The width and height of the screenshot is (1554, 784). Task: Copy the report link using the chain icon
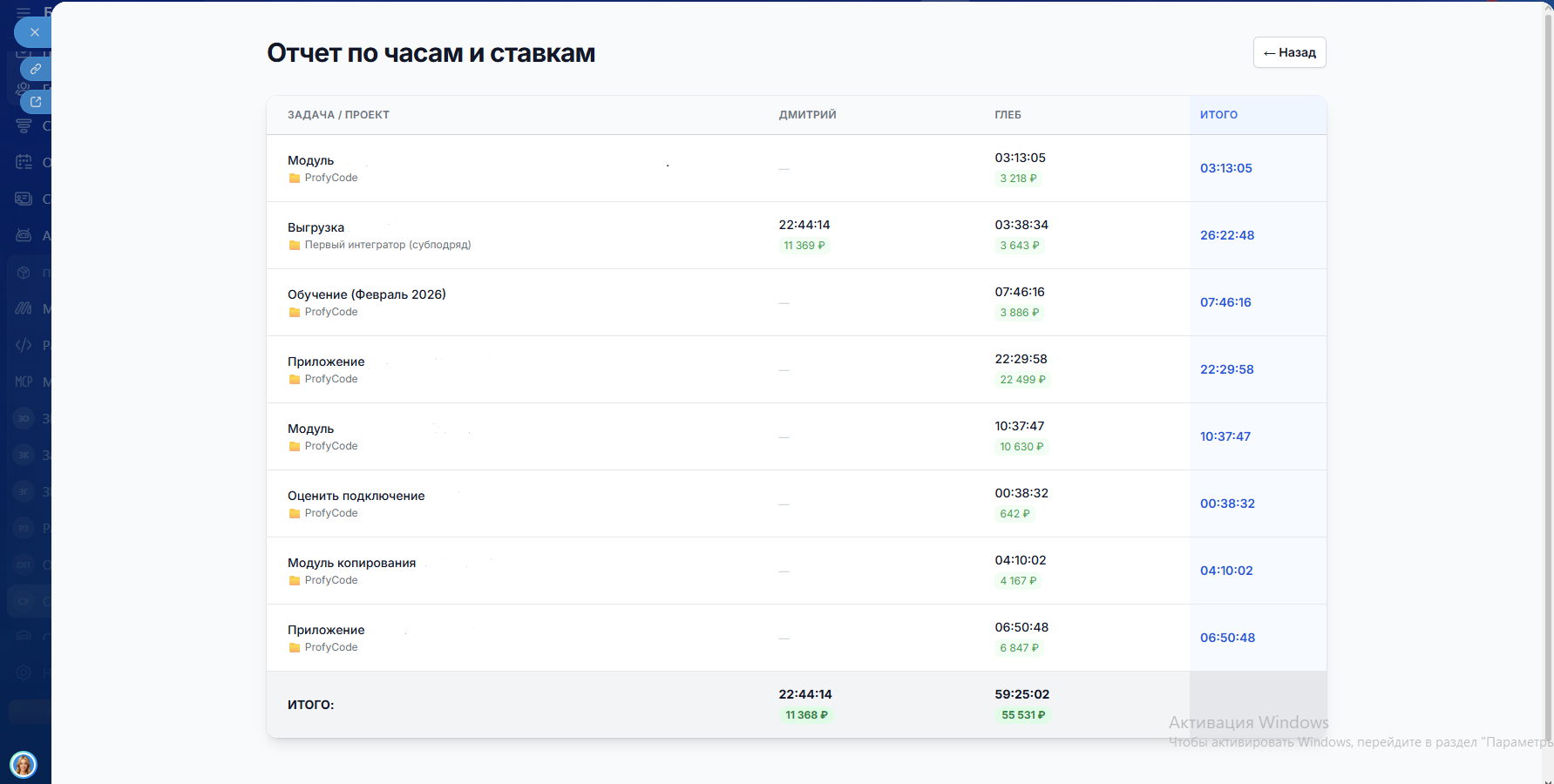pos(36,69)
